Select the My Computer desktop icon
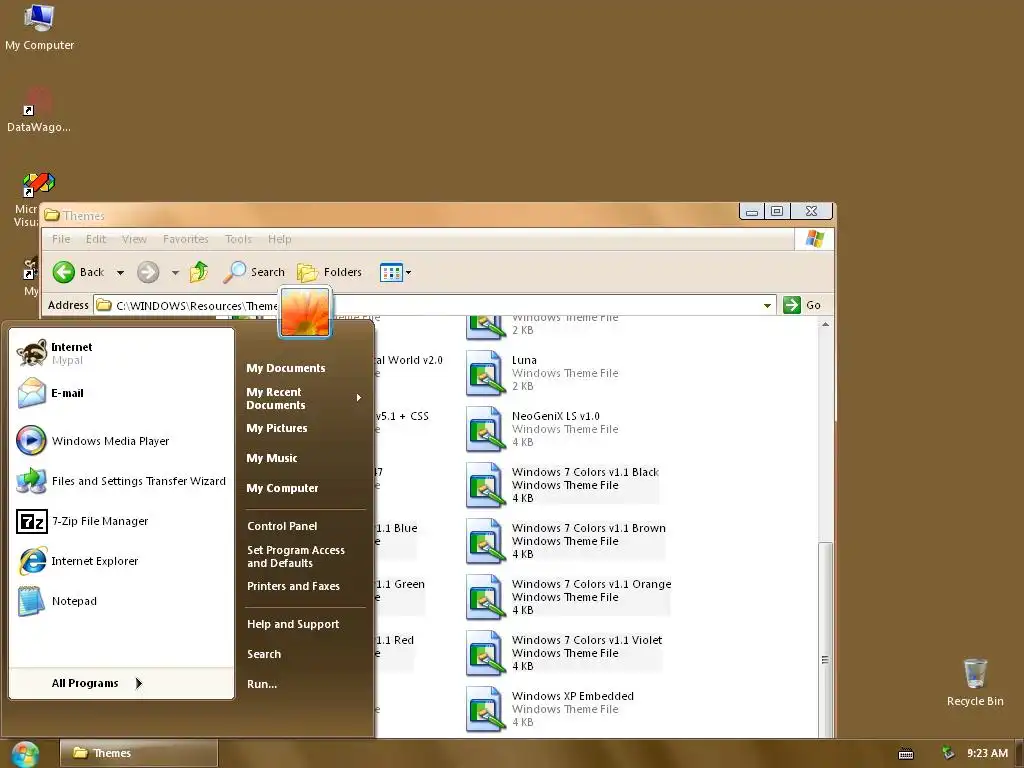This screenshot has width=1024, height=768. click(39, 27)
